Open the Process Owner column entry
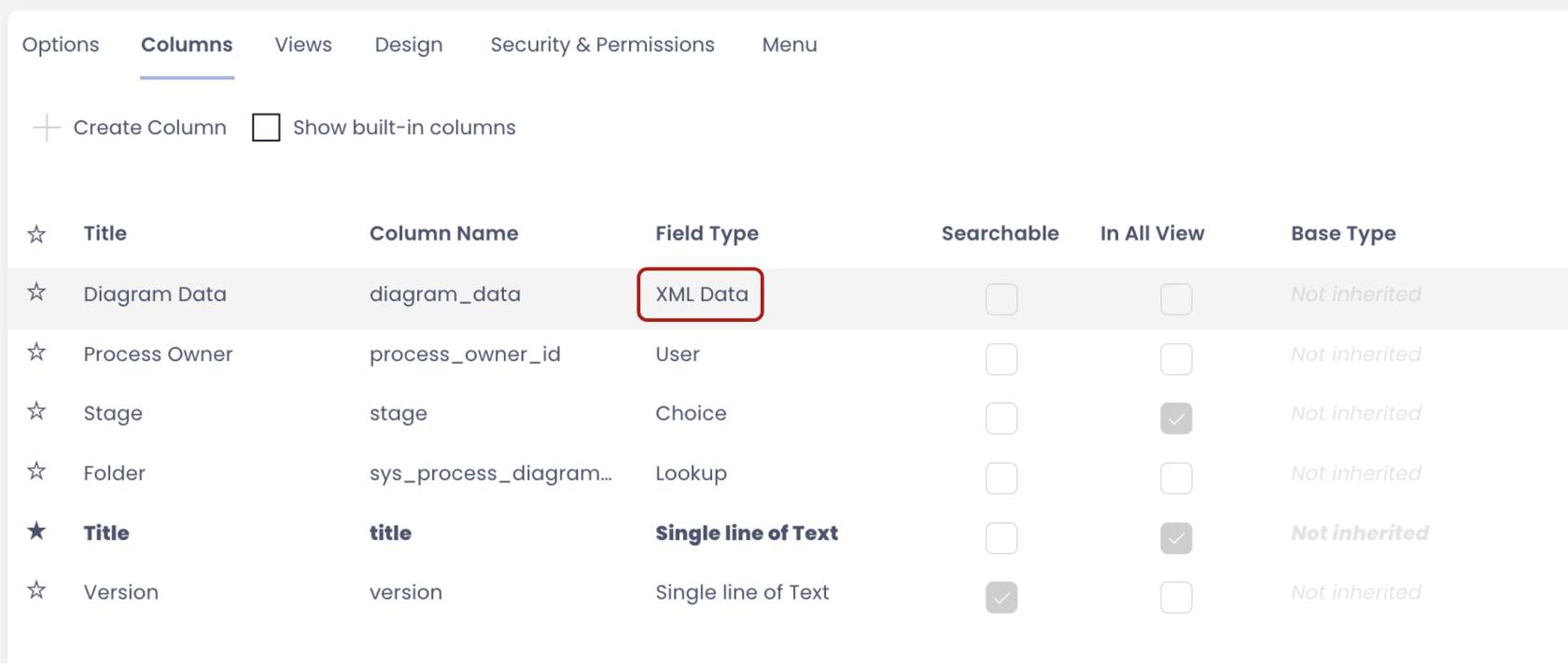 (x=158, y=354)
